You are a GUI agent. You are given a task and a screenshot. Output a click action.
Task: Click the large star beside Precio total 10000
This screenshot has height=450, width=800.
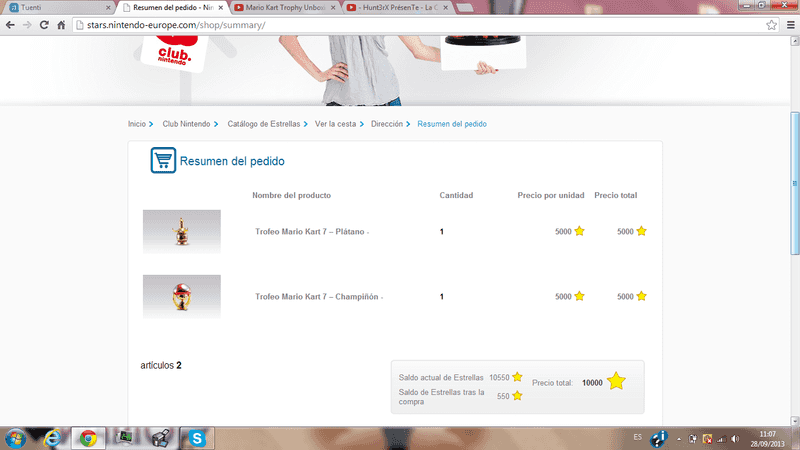coord(616,381)
